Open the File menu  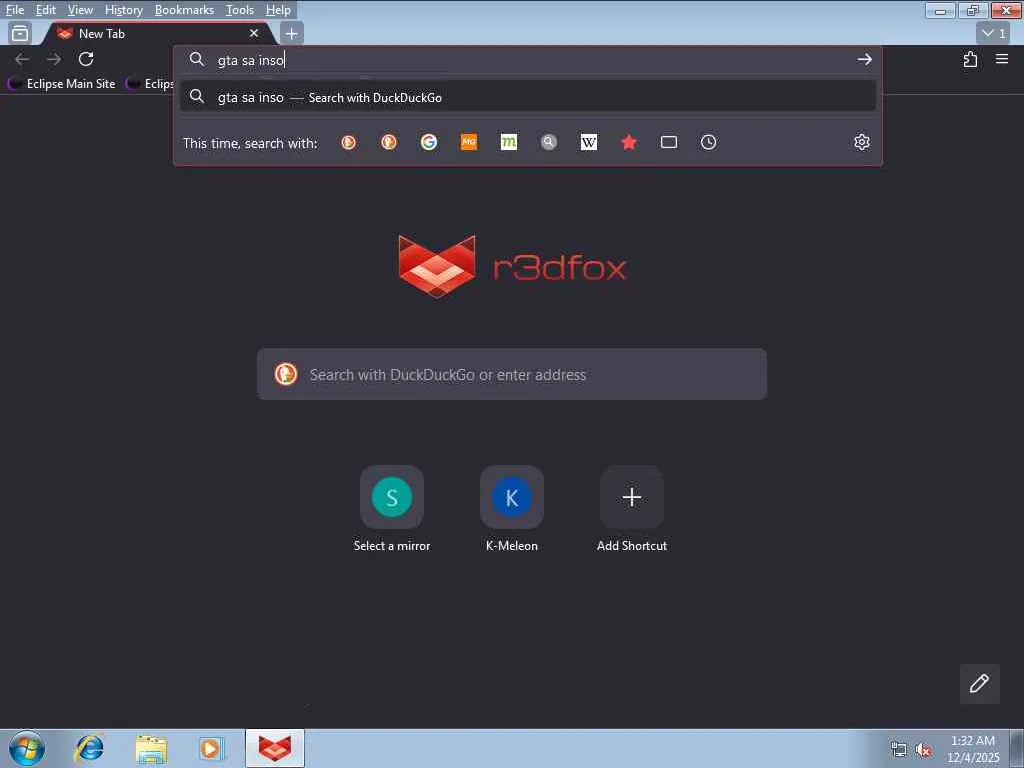(x=14, y=10)
